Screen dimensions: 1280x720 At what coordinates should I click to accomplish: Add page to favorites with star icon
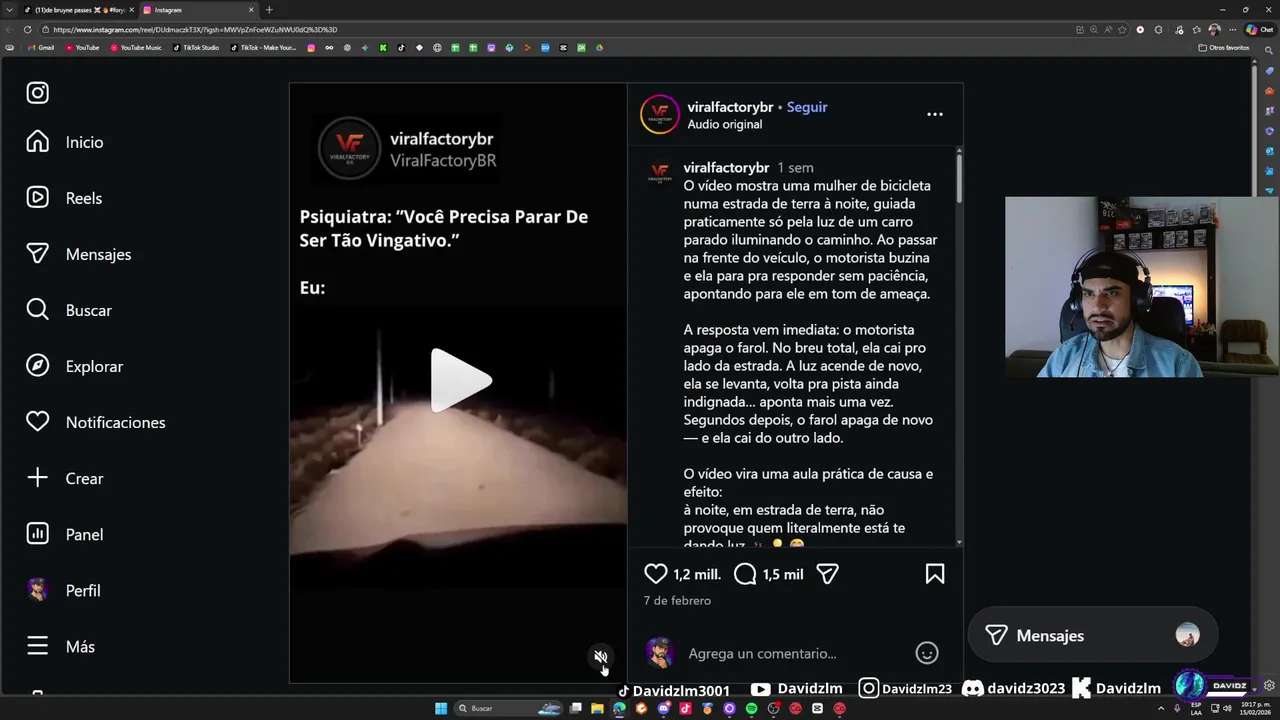tap(1122, 30)
